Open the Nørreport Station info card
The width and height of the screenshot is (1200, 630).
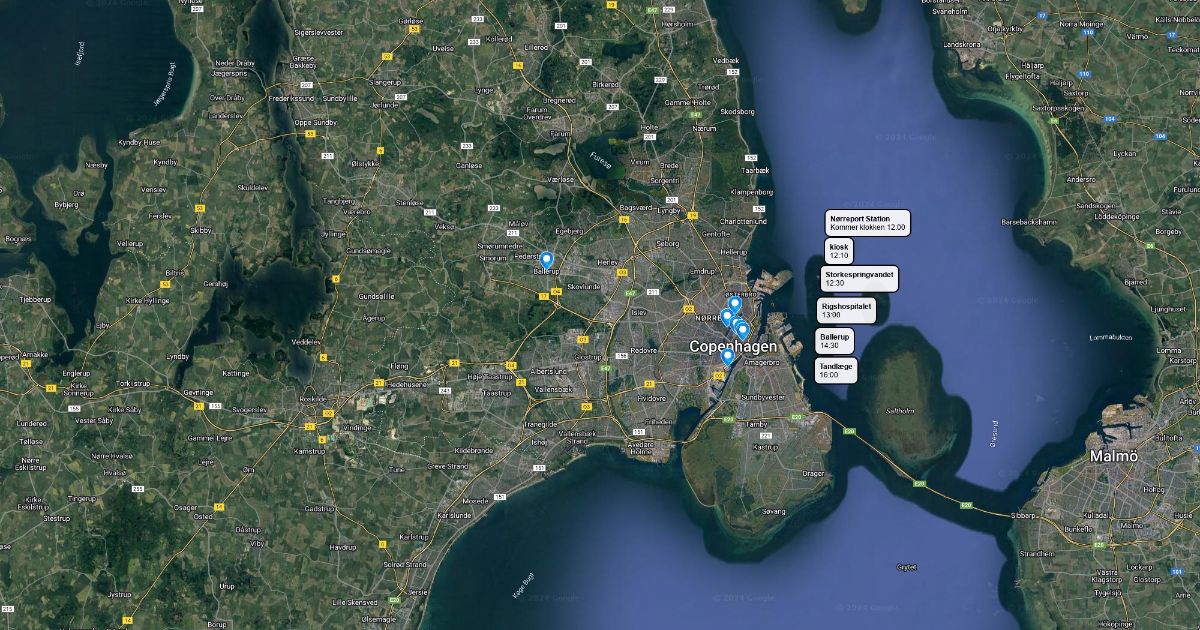pyautogui.click(x=868, y=223)
